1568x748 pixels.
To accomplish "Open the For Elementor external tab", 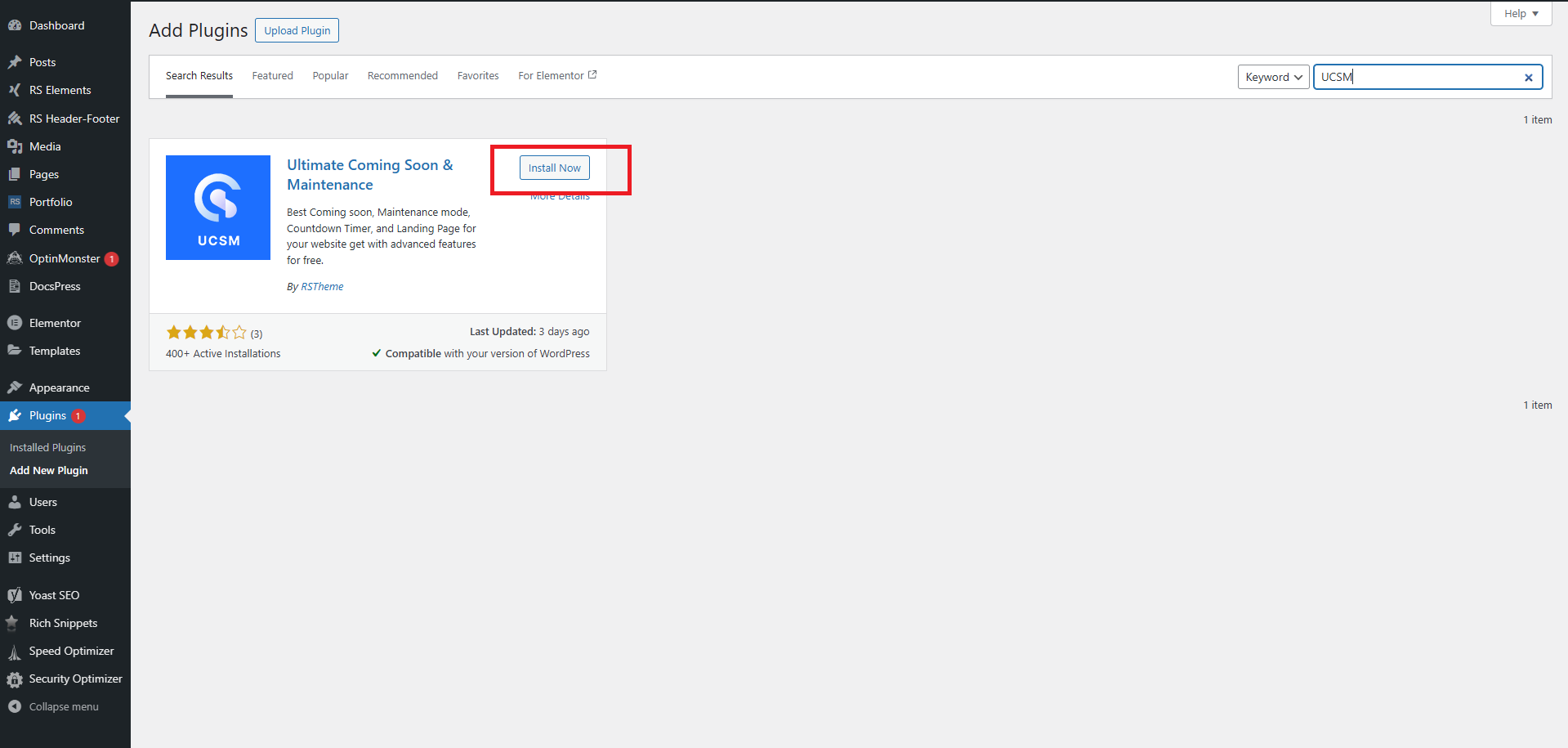I will 557,76.
